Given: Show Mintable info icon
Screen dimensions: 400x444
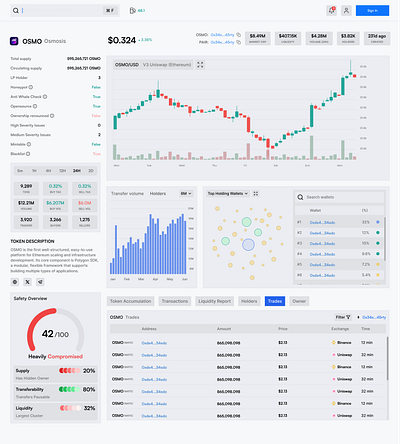Looking at the screenshot, I should coord(29,144).
